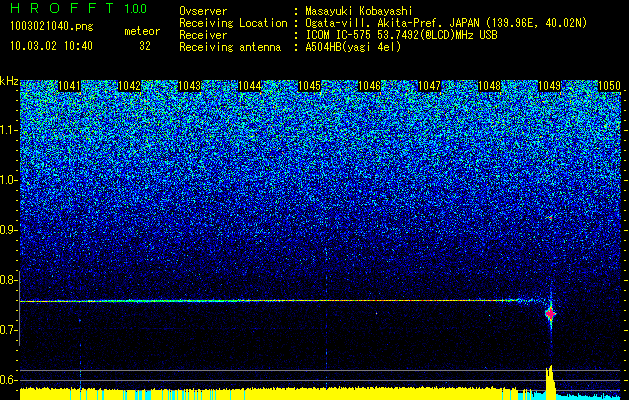Click the yellow 'meteor' label

tap(142, 31)
